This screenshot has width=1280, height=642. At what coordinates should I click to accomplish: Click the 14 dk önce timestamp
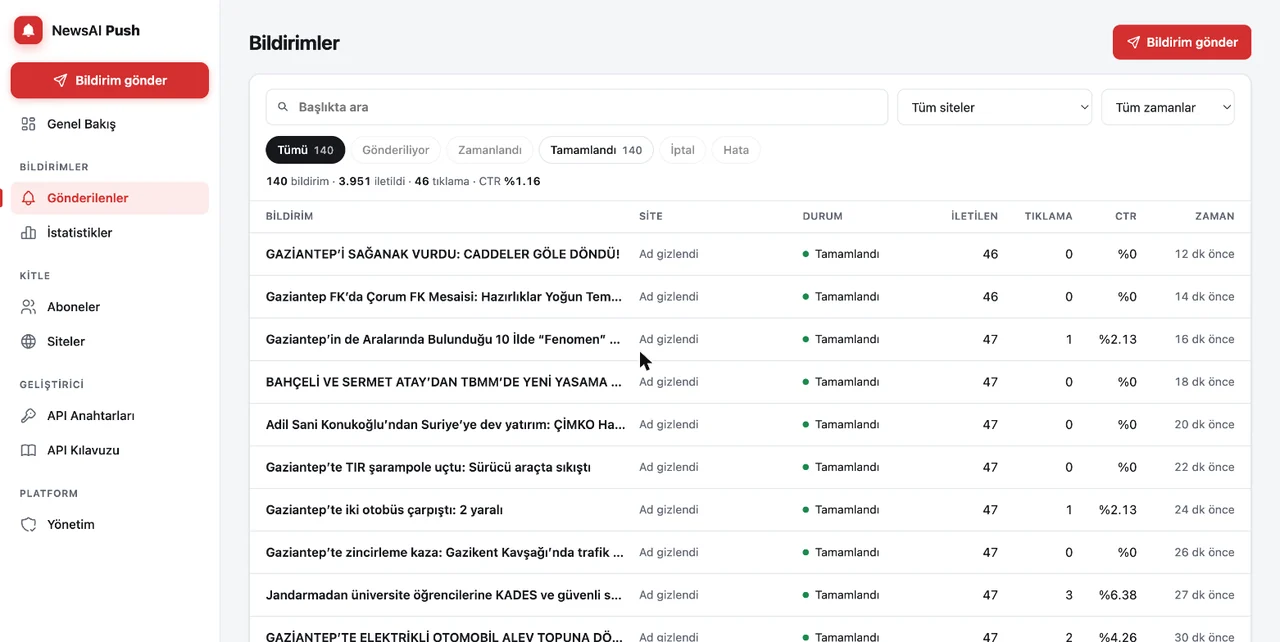click(x=1205, y=297)
